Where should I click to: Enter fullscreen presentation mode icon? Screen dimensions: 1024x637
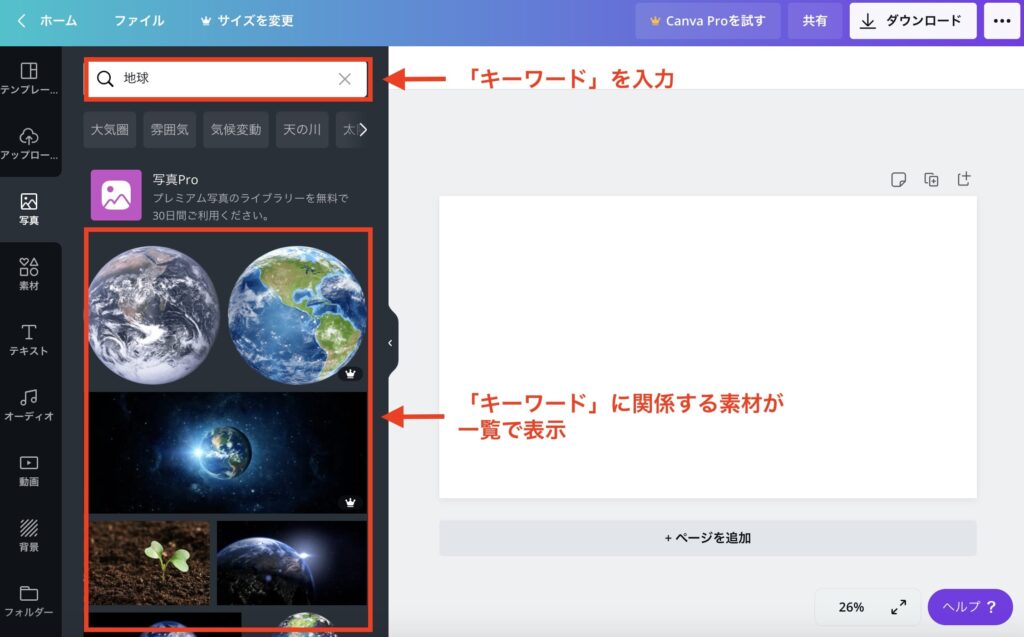[x=899, y=607]
